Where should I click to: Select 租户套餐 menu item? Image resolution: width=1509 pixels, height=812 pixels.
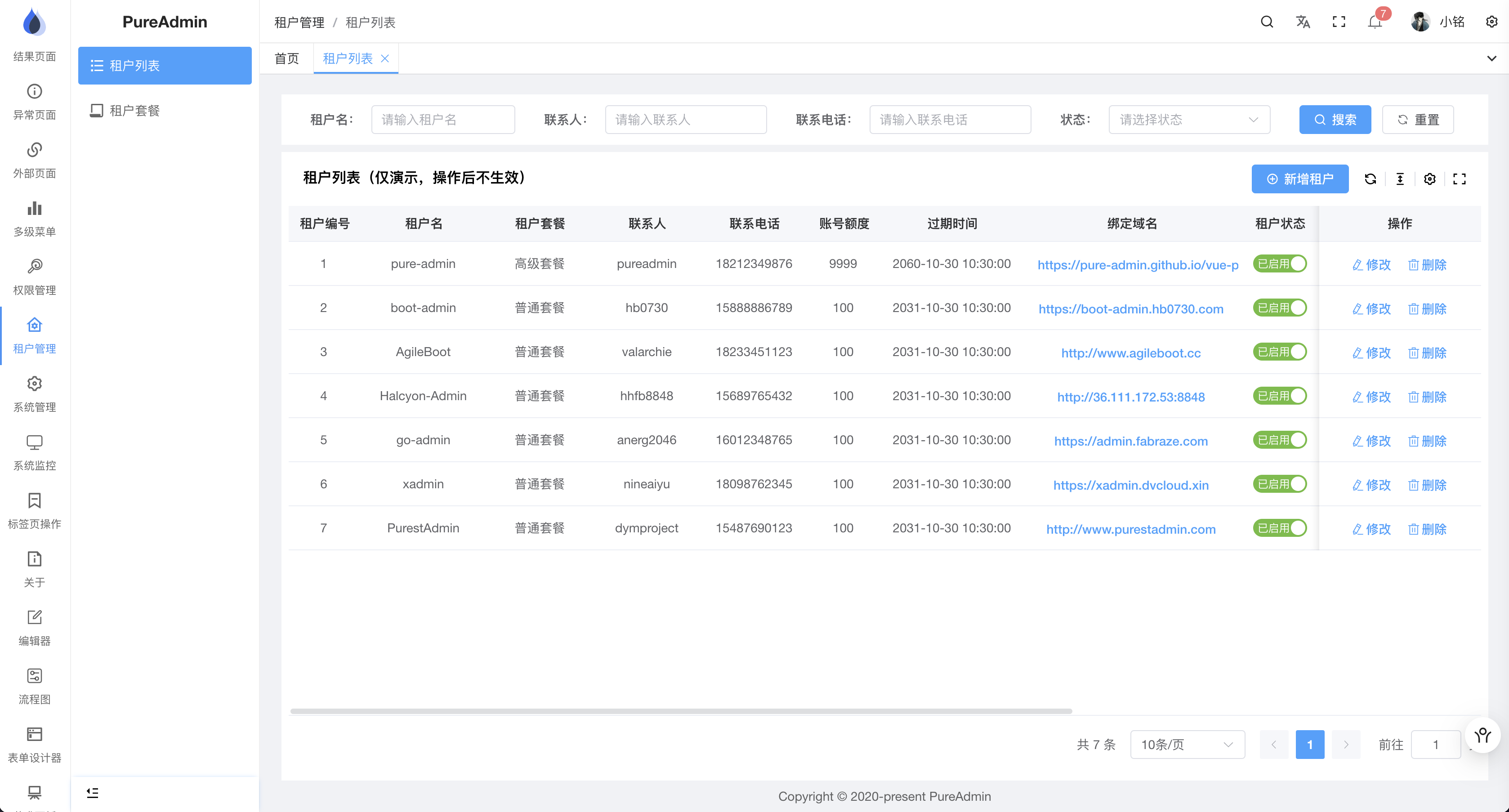coord(135,110)
